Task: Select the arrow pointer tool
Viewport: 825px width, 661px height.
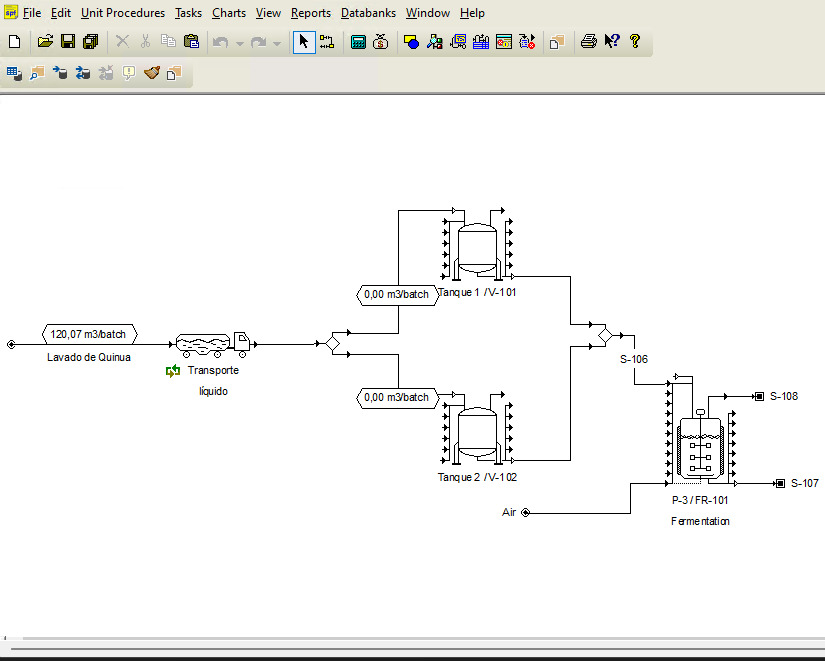Action: click(x=304, y=42)
